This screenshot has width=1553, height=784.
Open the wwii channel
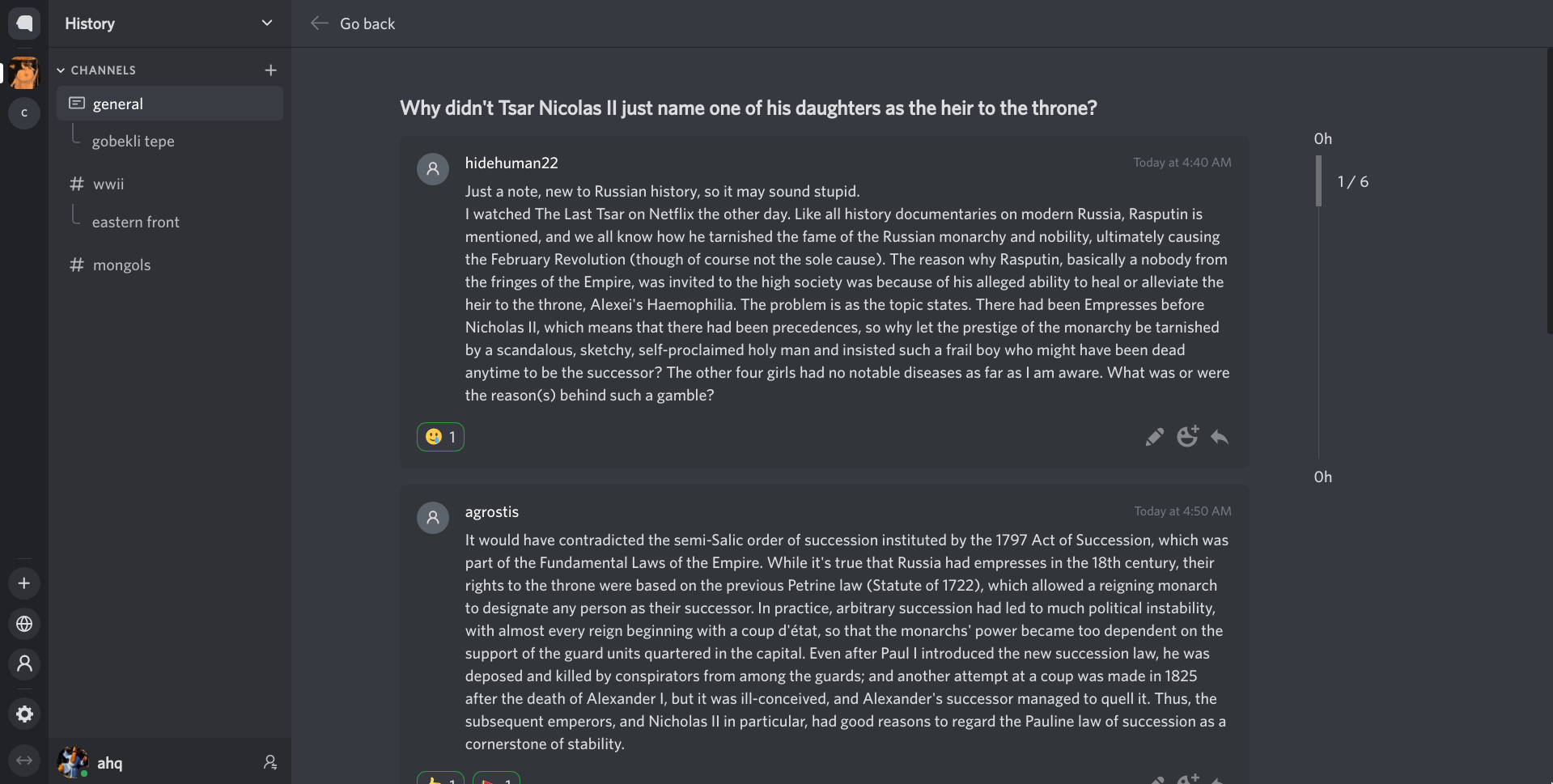point(108,184)
